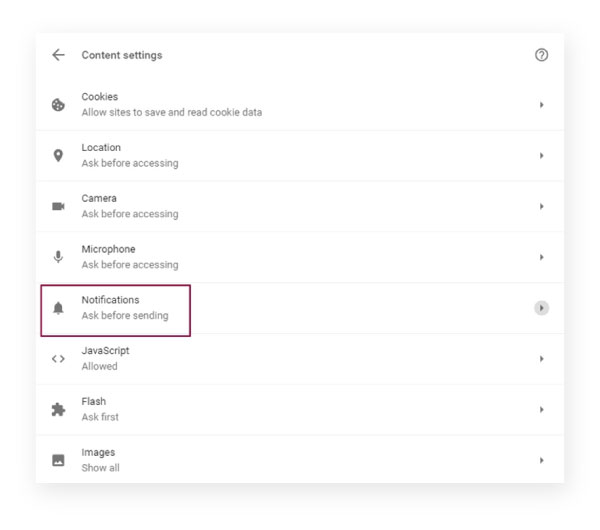Click the Cookies cookie icon
This screenshot has width=600, height=530.
(58, 104)
